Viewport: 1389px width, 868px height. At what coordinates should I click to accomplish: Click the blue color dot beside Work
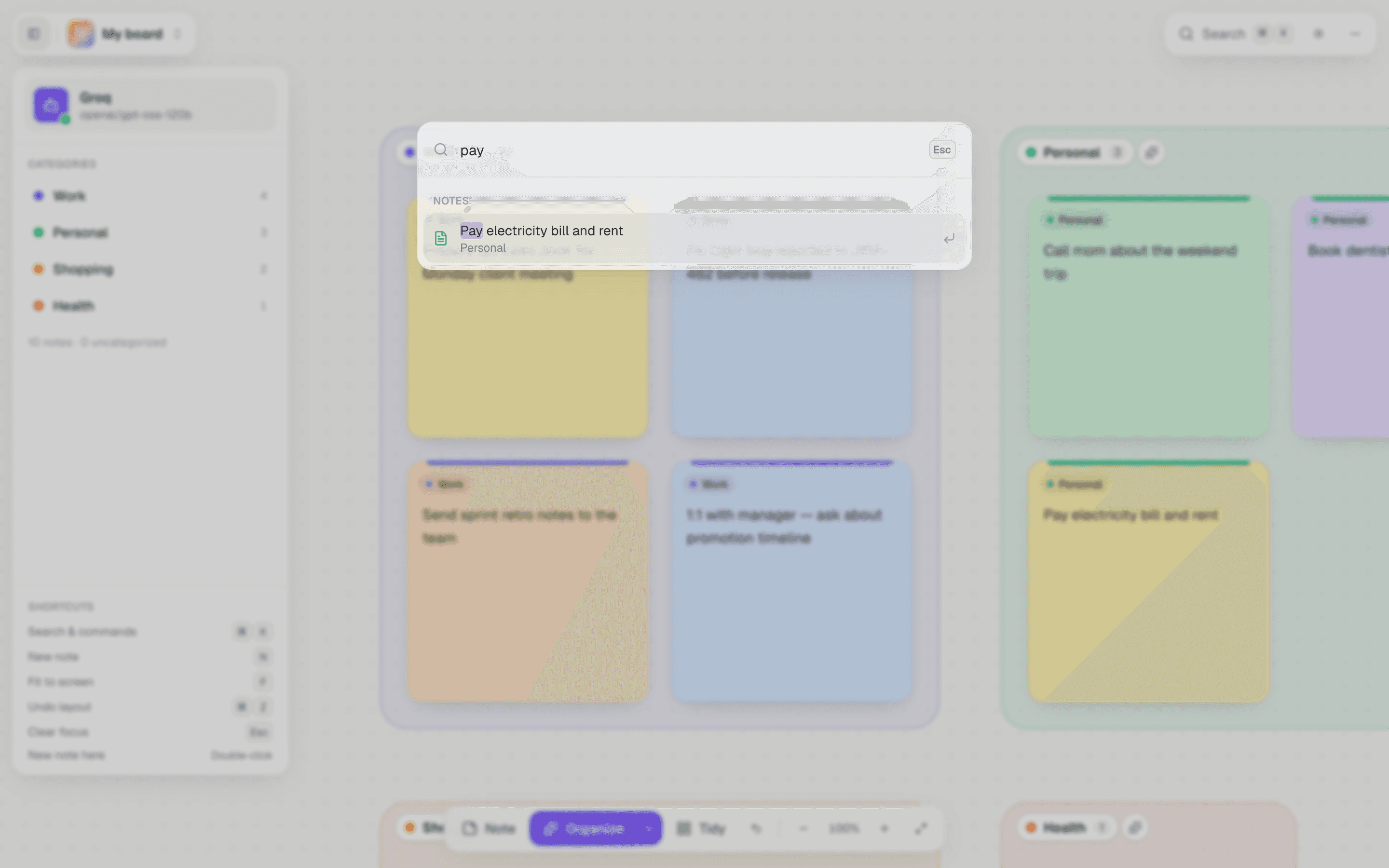tap(39, 196)
